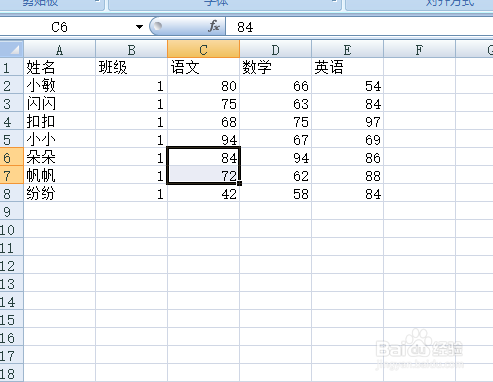Click the name cell 小敏

[x=60, y=85]
